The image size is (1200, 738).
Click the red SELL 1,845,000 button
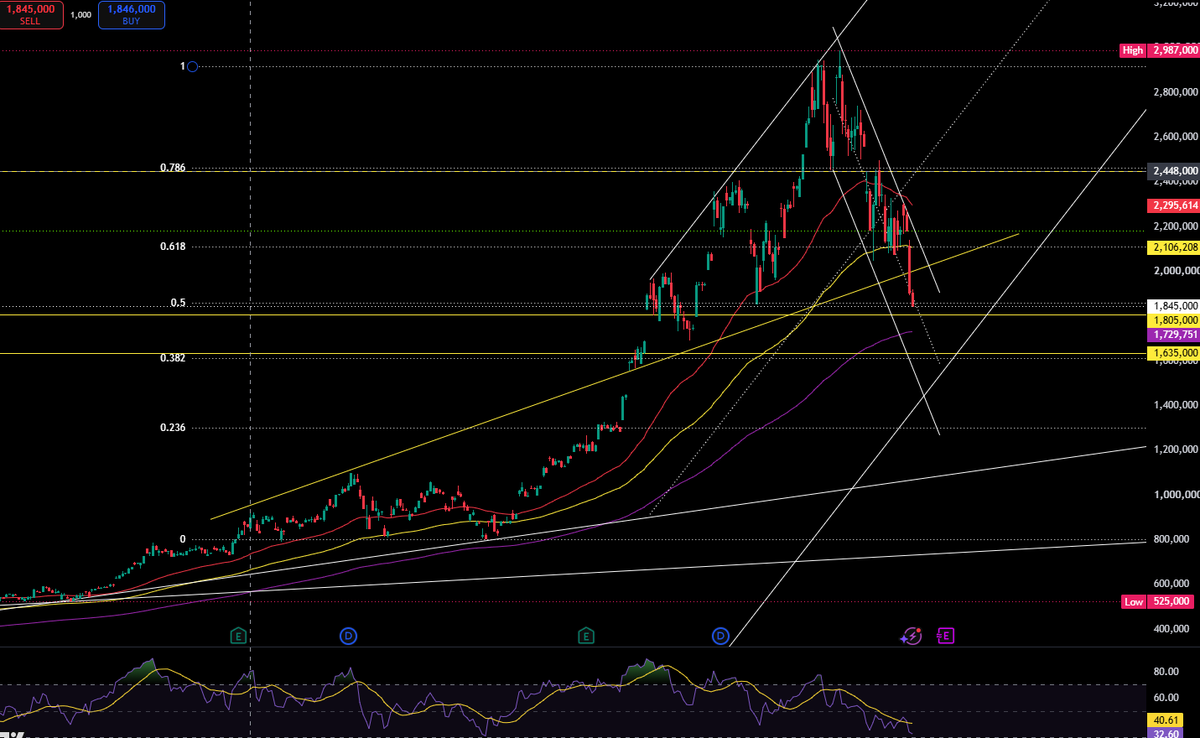pyautogui.click(x=31, y=14)
